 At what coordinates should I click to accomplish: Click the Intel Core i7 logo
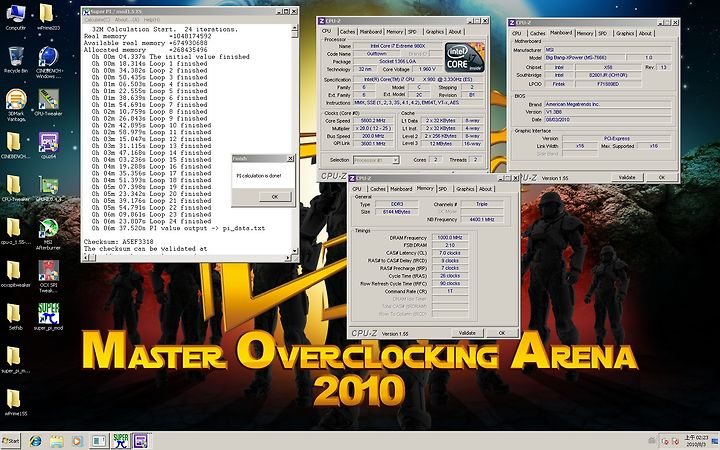(x=465, y=57)
